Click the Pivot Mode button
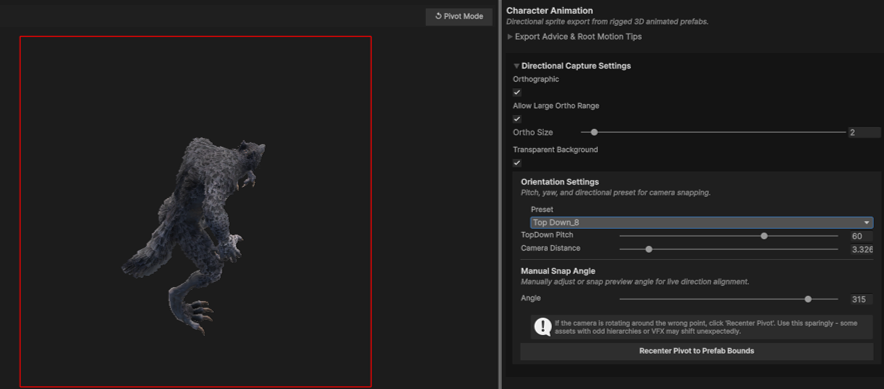884x389 pixels. (459, 16)
